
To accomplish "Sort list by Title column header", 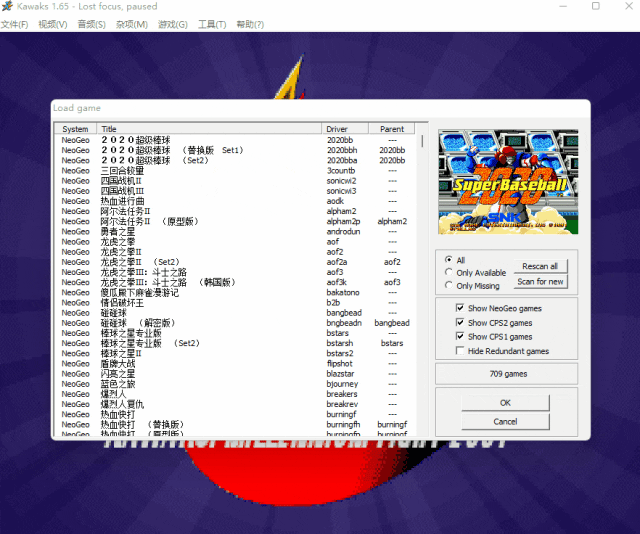I will coord(209,129).
